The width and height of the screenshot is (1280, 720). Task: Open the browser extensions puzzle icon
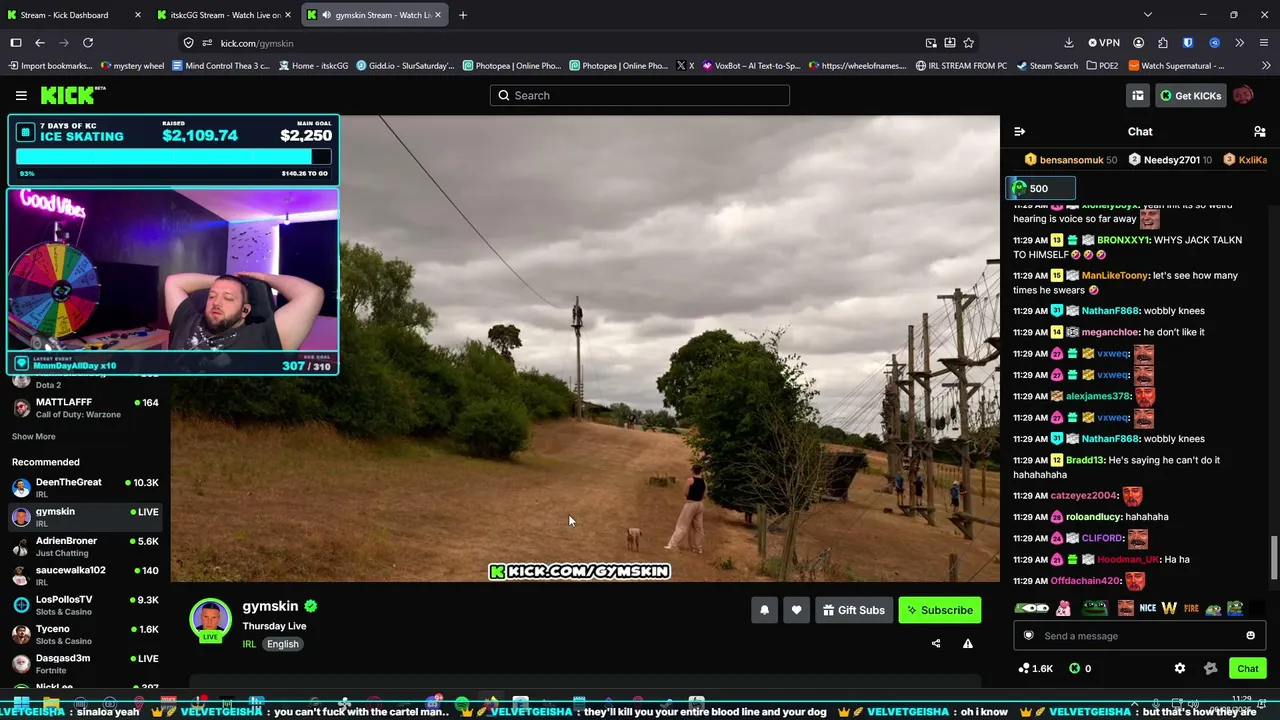1163,43
